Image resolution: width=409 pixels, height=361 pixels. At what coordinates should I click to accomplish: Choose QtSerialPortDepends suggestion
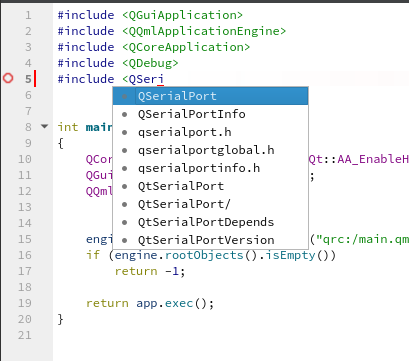(x=210, y=222)
